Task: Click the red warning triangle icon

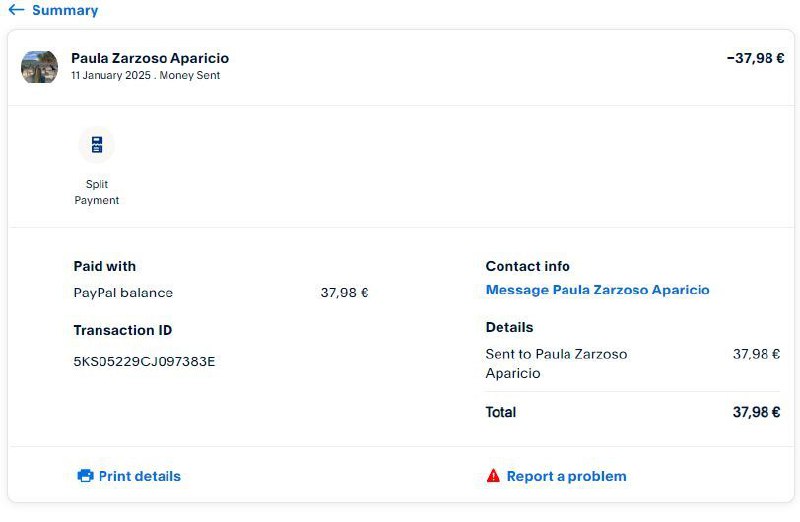Action: pyautogui.click(x=493, y=476)
